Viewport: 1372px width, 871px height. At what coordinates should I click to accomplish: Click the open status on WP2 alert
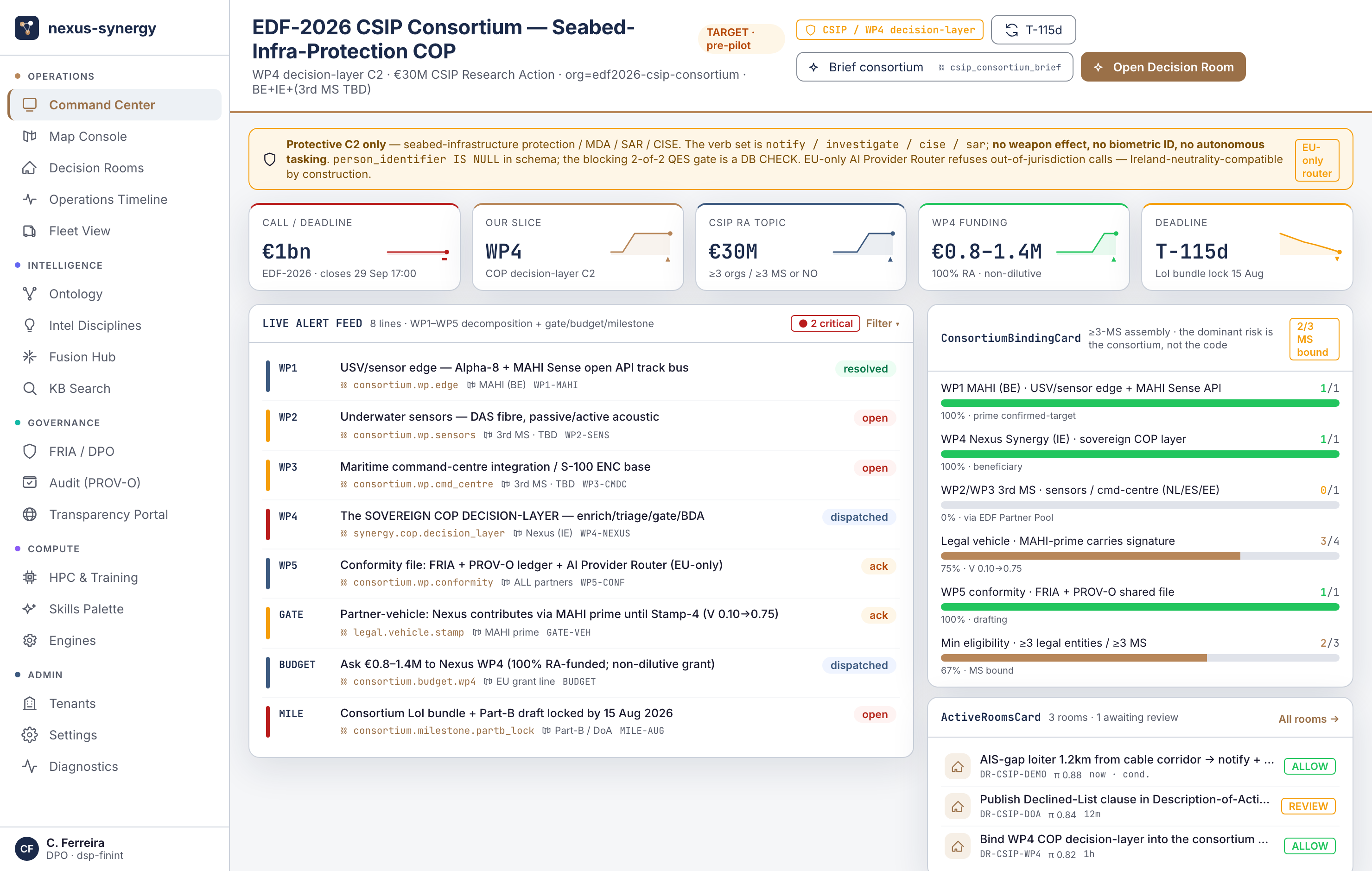pos(875,417)
